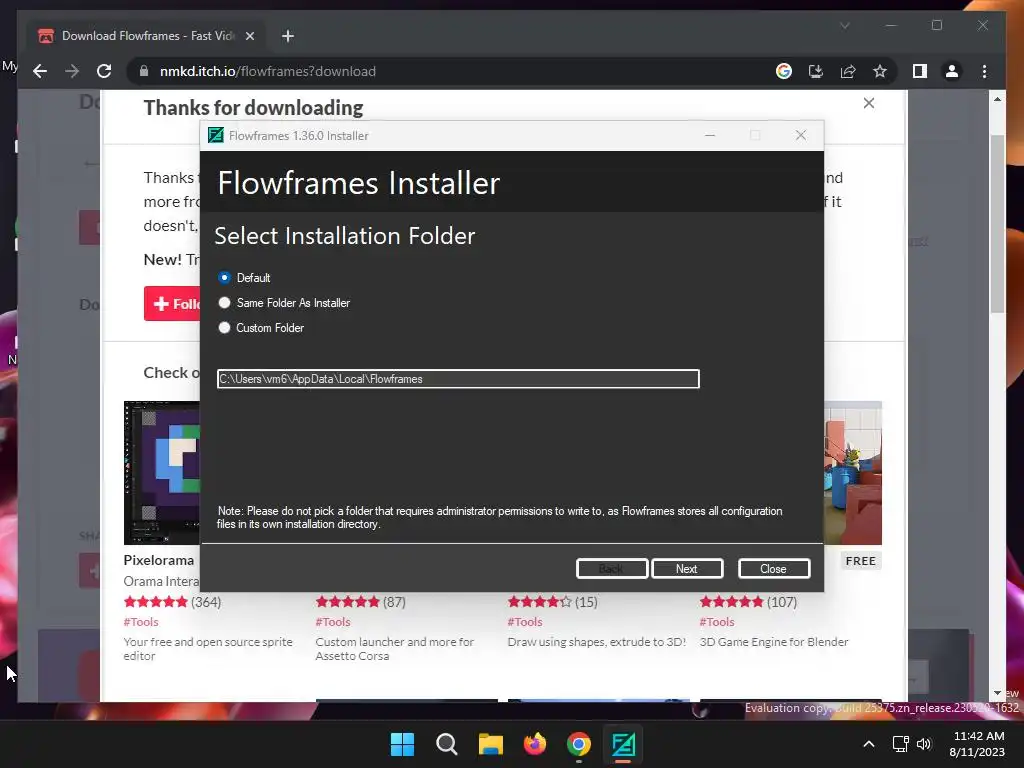
Task: Click 'Draw using shapes, extrude to 3D!' description
Action: (596, 642)
